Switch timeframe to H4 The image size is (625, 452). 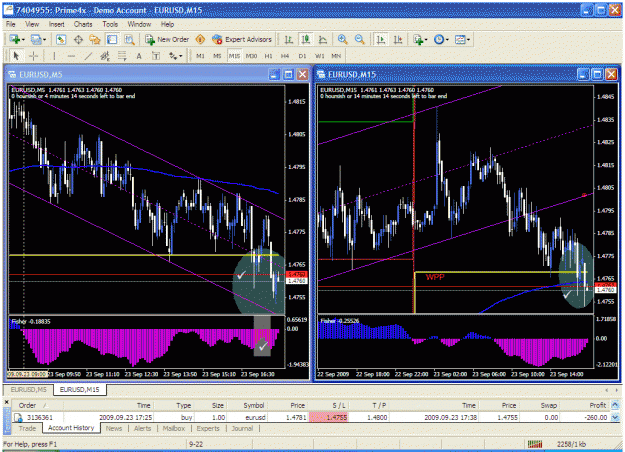tap(285, 56)
